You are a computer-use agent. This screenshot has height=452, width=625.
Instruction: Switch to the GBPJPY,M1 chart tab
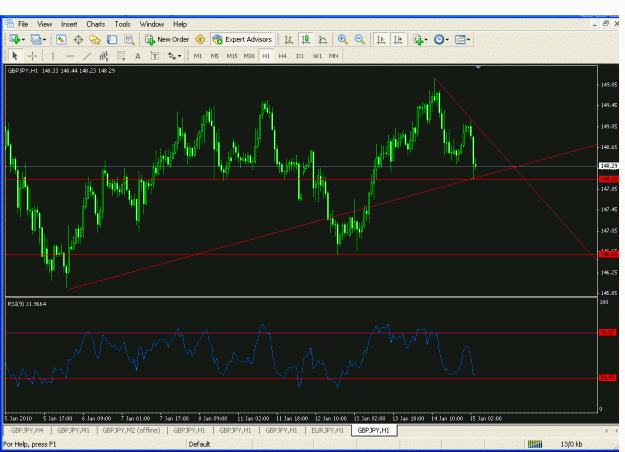coord(73,430)
